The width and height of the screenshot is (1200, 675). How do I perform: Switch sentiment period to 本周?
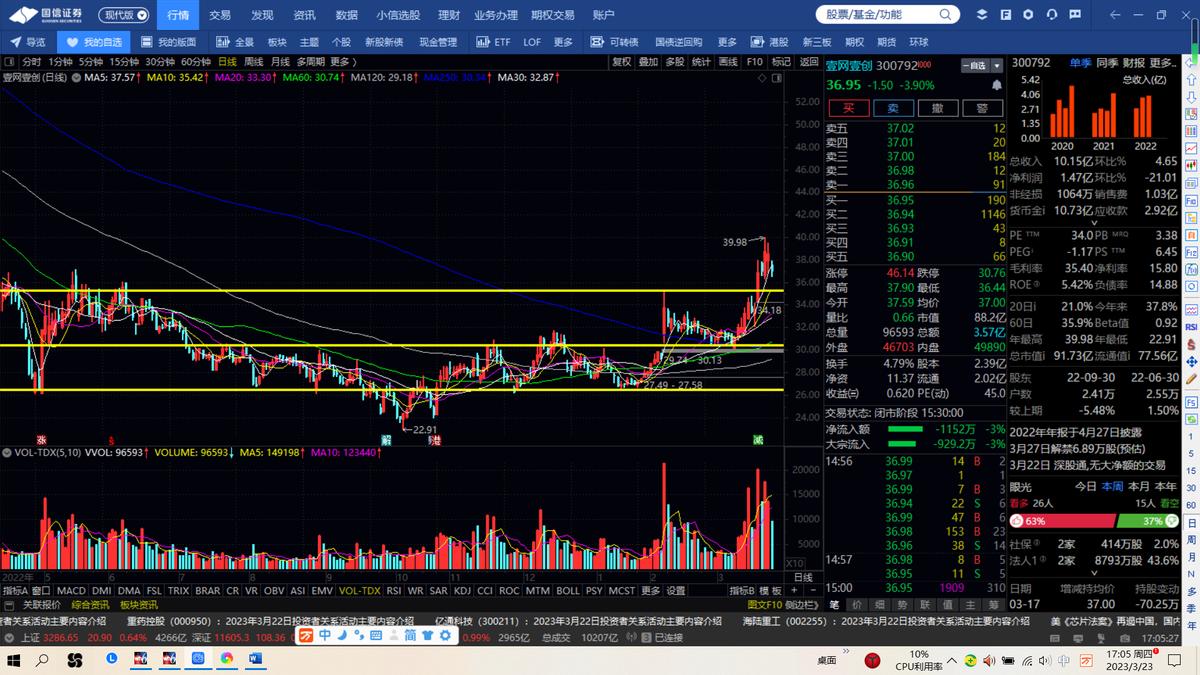(x=1111, y=486)
